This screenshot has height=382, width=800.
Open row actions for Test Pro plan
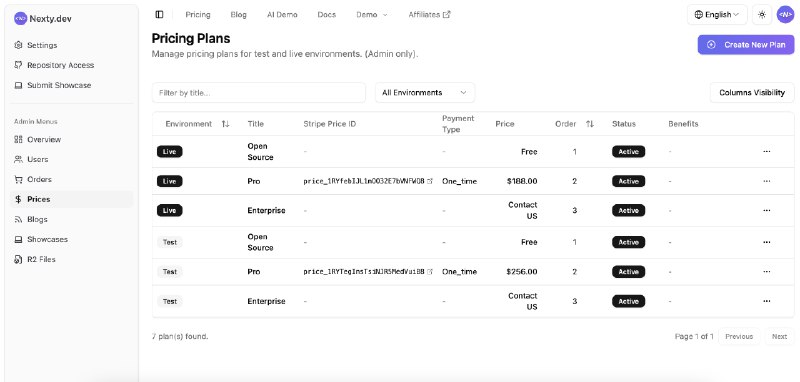pos(766,272)
